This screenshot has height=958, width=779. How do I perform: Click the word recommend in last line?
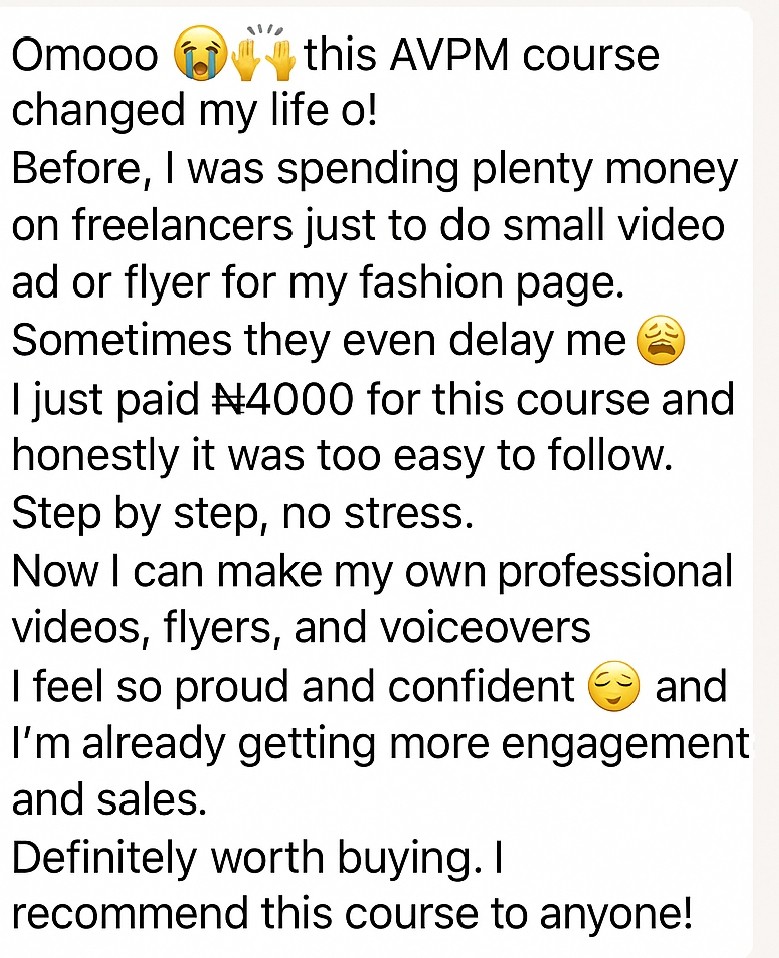(130, 915)
